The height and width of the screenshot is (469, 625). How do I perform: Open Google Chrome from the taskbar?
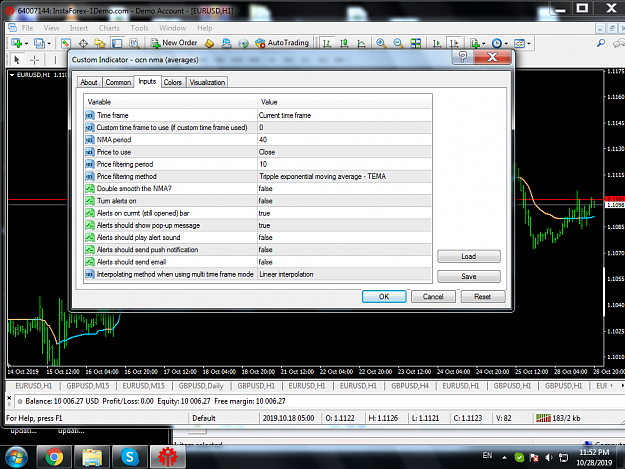click(54, 457)
